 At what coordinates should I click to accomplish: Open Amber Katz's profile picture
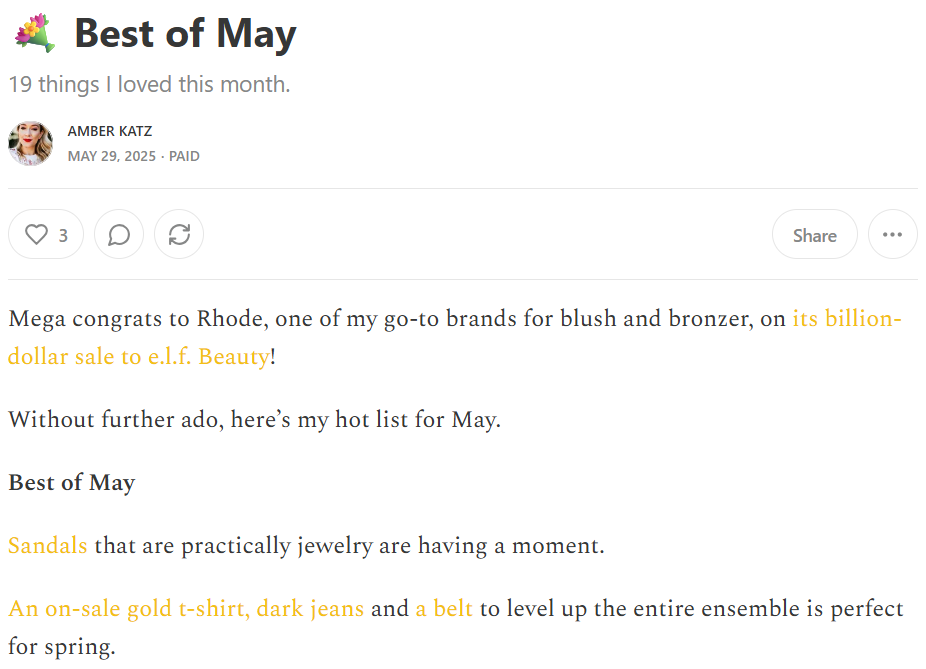30,143
